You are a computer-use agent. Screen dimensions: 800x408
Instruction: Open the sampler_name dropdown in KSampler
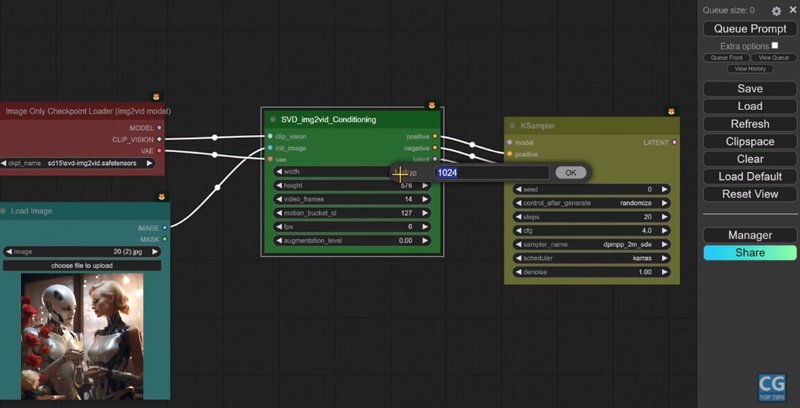591,243
